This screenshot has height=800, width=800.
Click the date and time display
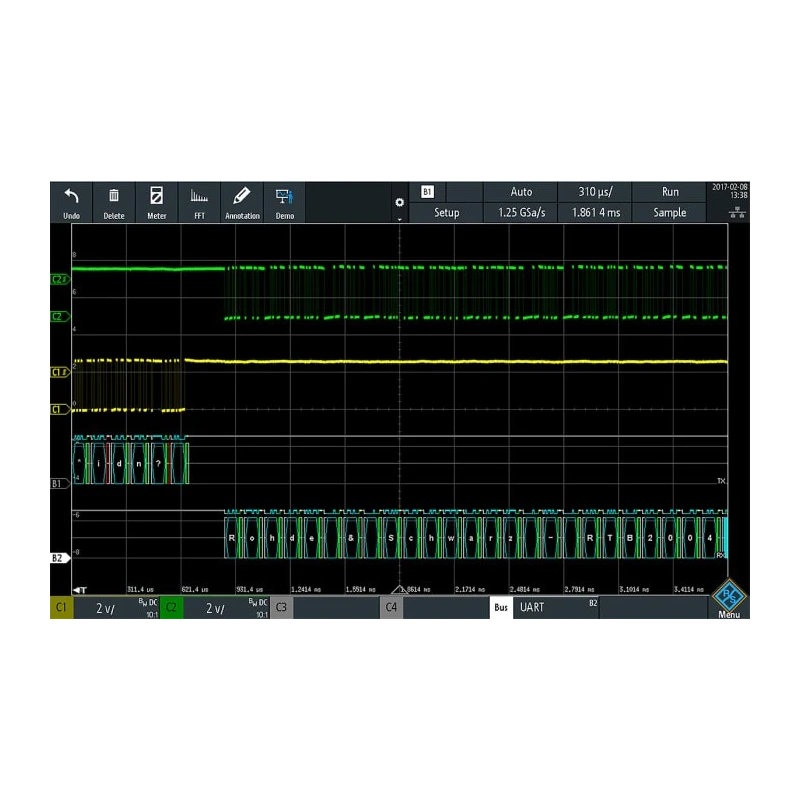pos(730,191)
